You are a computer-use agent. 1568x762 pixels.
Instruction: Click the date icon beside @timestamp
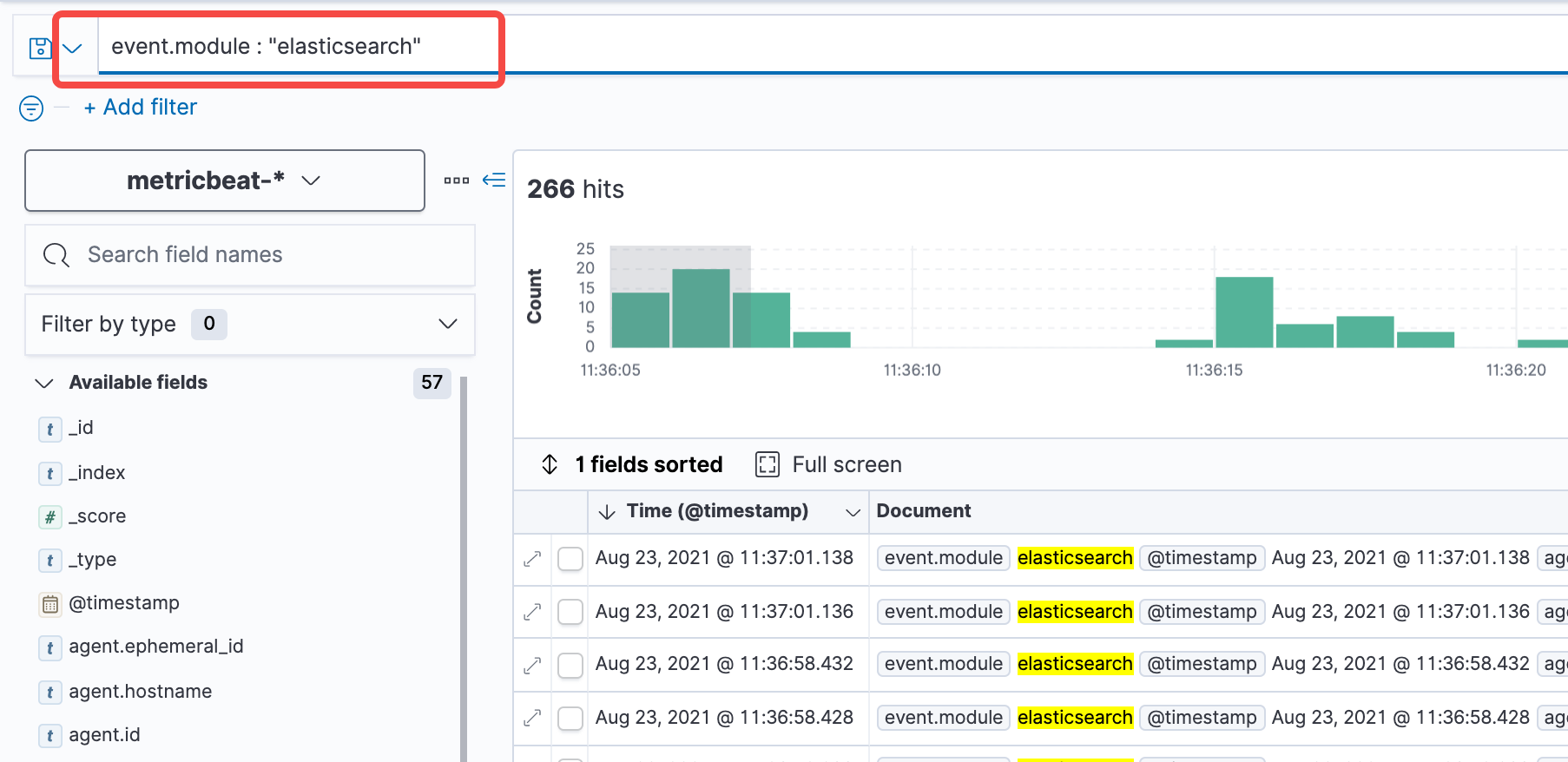[x=49, y=604]
